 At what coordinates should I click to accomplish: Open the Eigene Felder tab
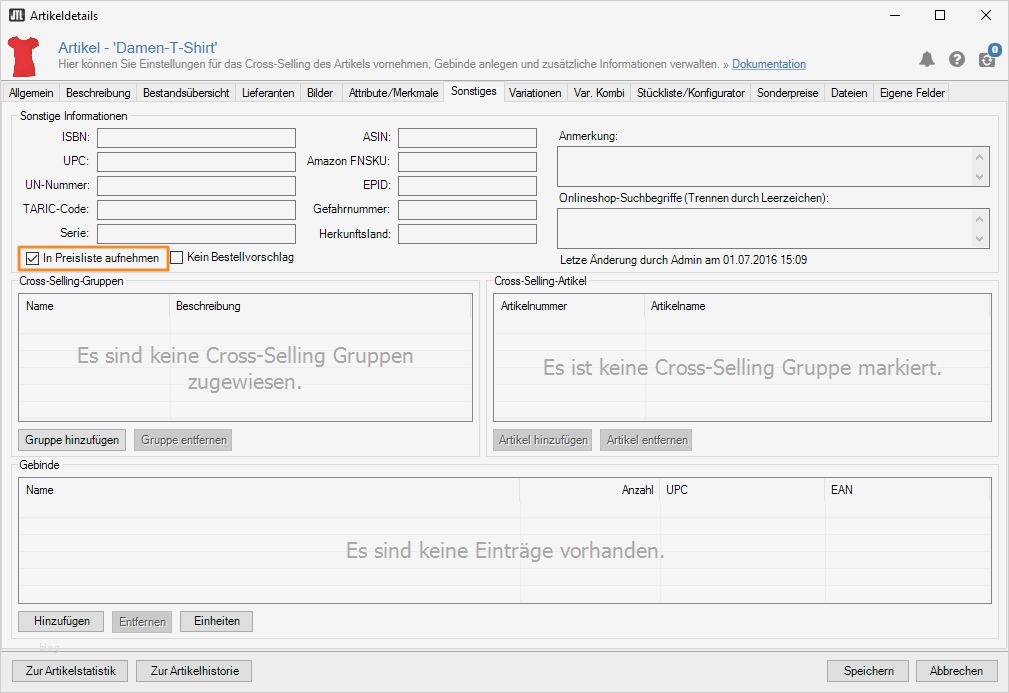pyautogui.click(x=912, y=93)
